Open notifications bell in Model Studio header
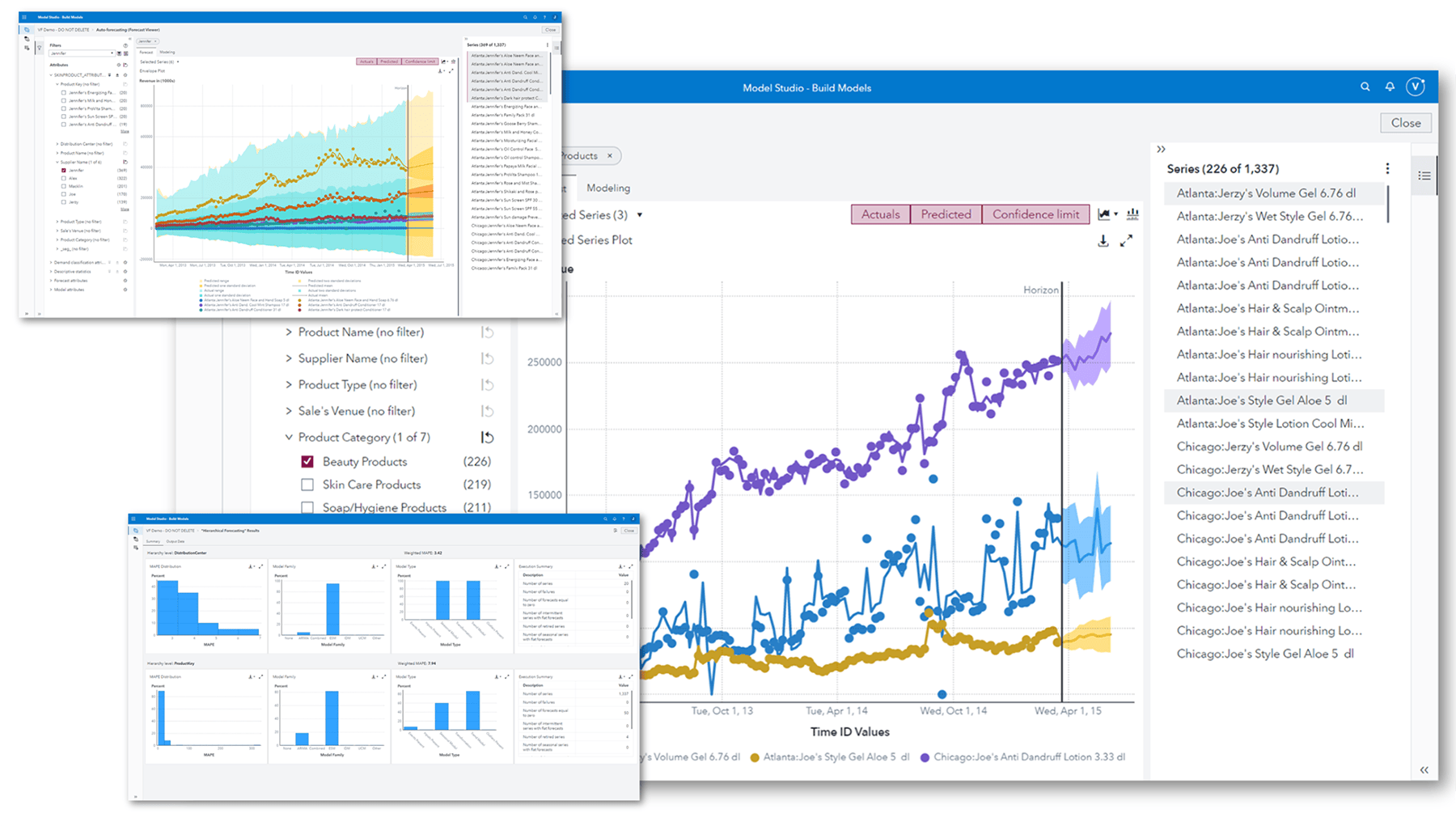This screenshot has height=826, width=1456. click(x=1390, y=87)
